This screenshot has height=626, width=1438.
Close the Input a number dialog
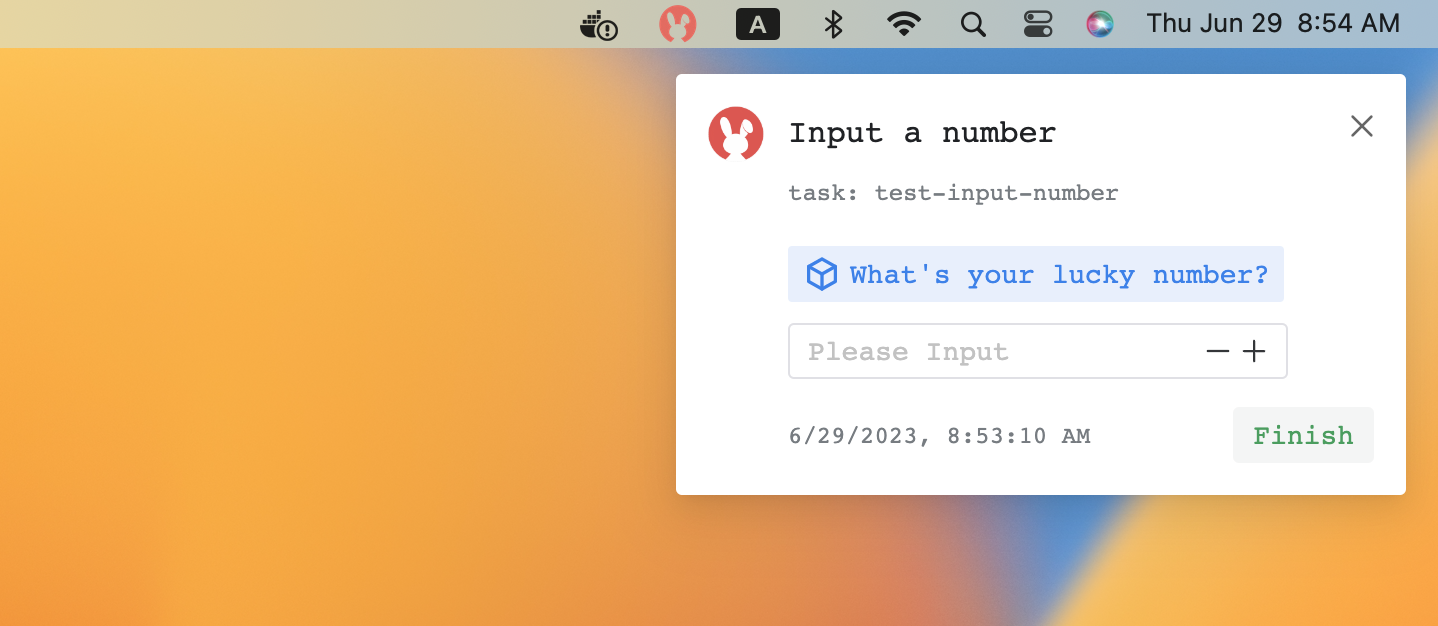[1362, 126]
